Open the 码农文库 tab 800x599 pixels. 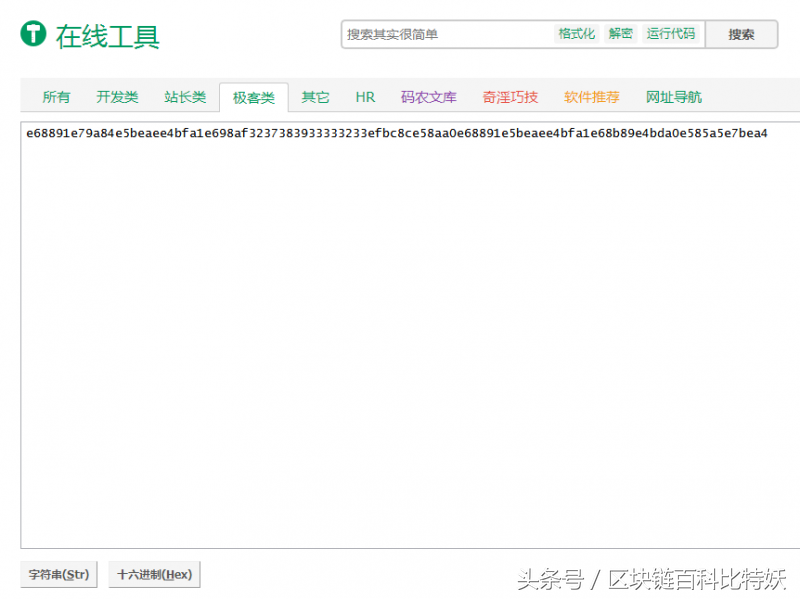tap(428, 97)
